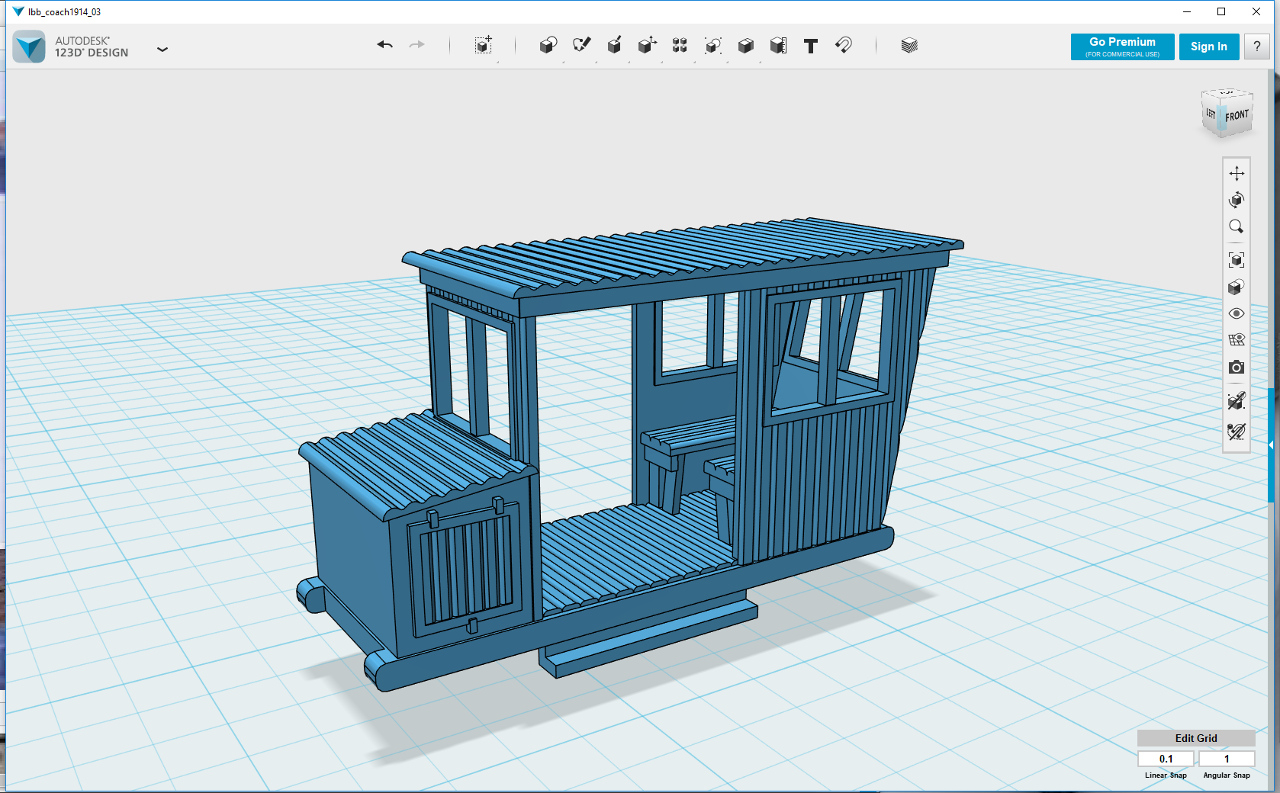Select the Text tool

811,46
